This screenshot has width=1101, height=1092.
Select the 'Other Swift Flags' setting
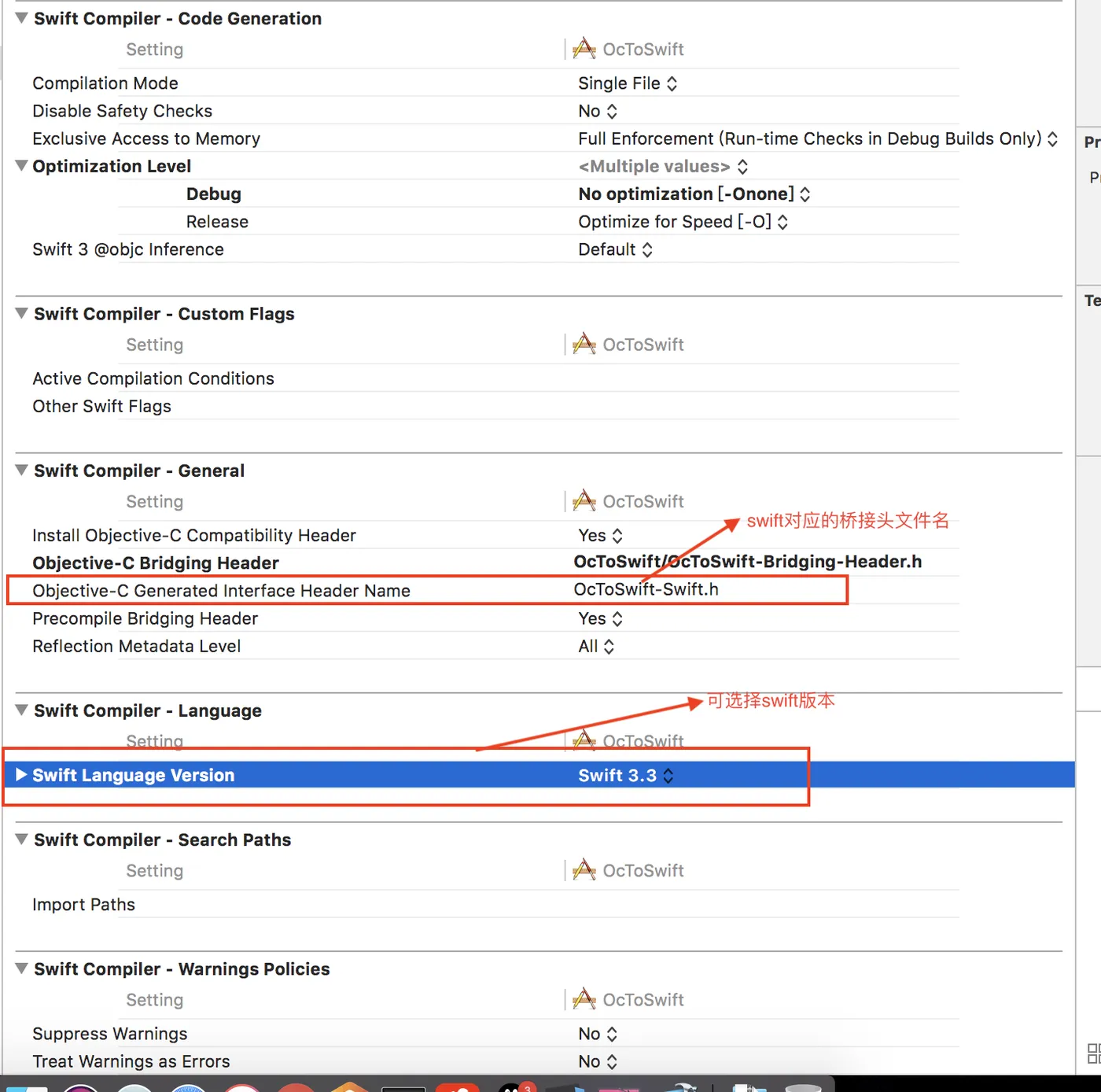pyautogui.click(x=101, y=406)
